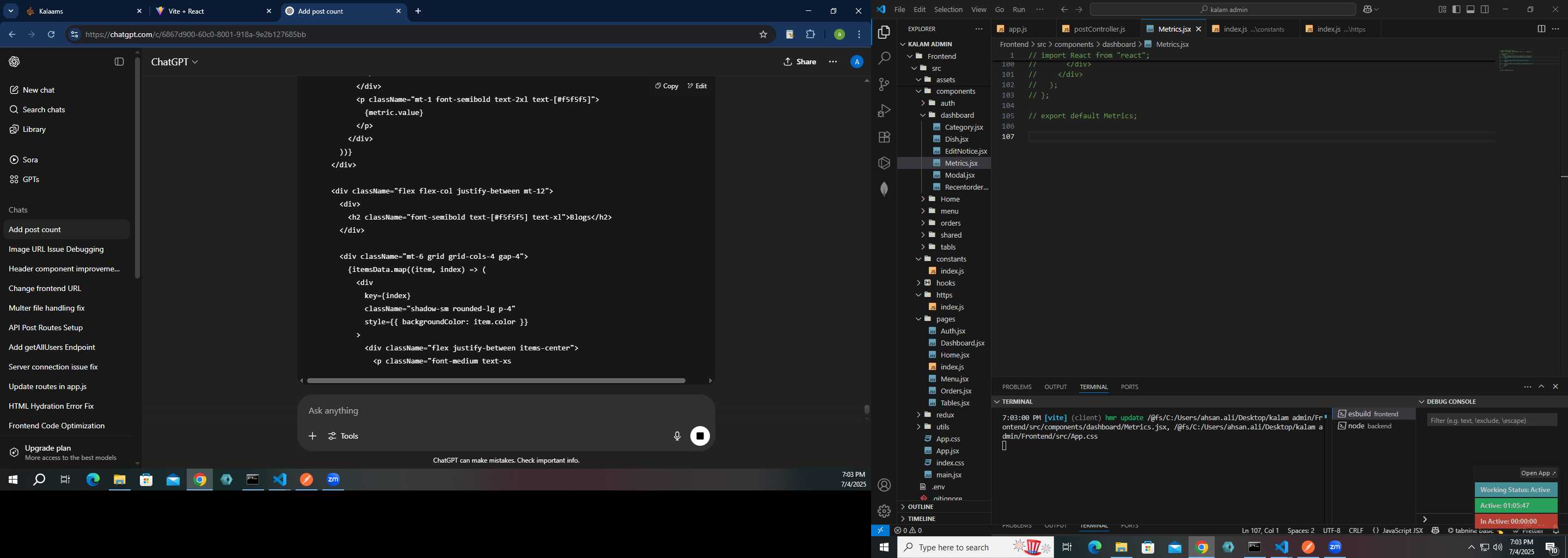The height and width of the screenshot is (558, 1568).
Task: Open Chrome tab search dropdown arrow
Action: [x=11, y=11]
